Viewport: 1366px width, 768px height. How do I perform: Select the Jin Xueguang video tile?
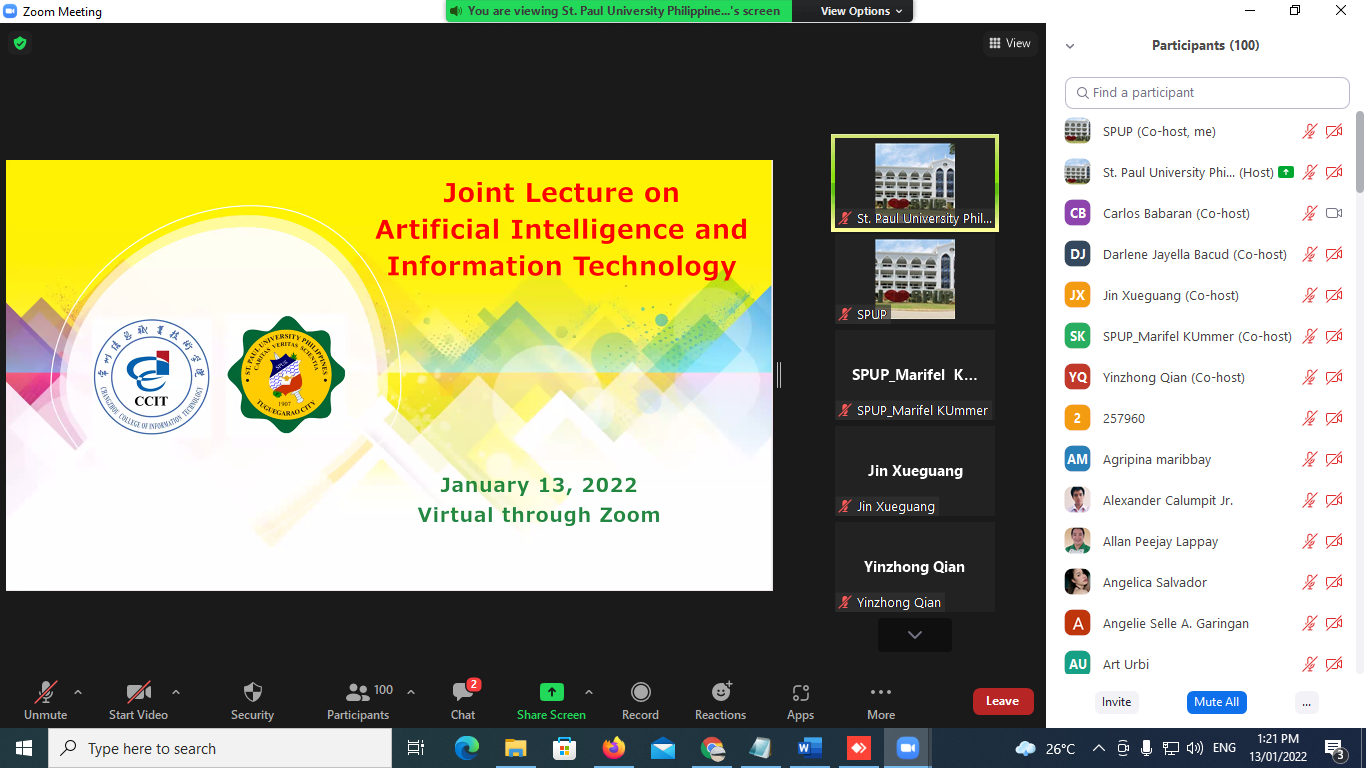914,471
